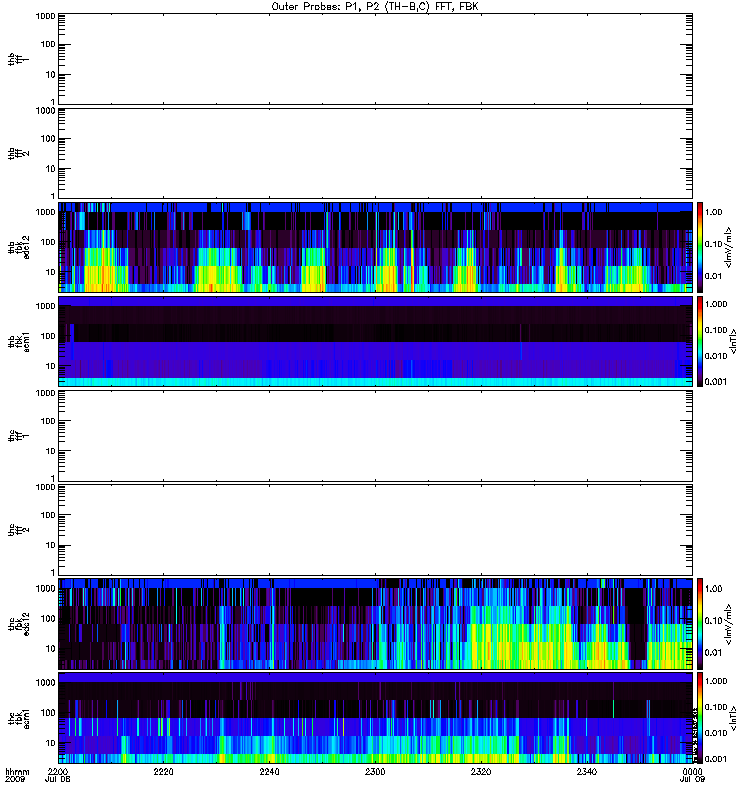Click the plot title "Outer Probes: P1, P2 (TH-B,C) FFT, FBK"
Viewport: 750px width, 800px height.
375,7
